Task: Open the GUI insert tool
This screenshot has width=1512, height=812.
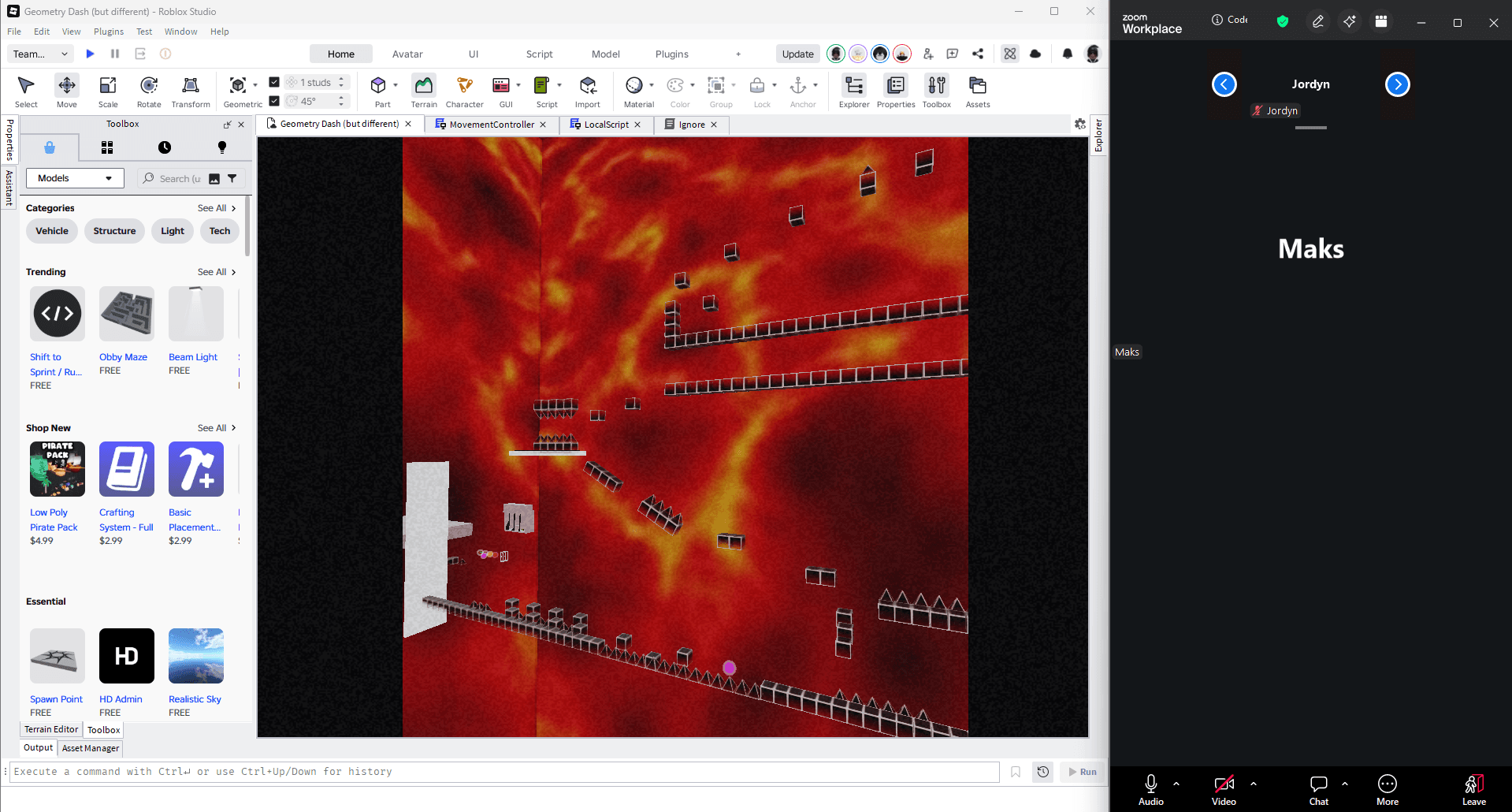Action: click(501, 85)
